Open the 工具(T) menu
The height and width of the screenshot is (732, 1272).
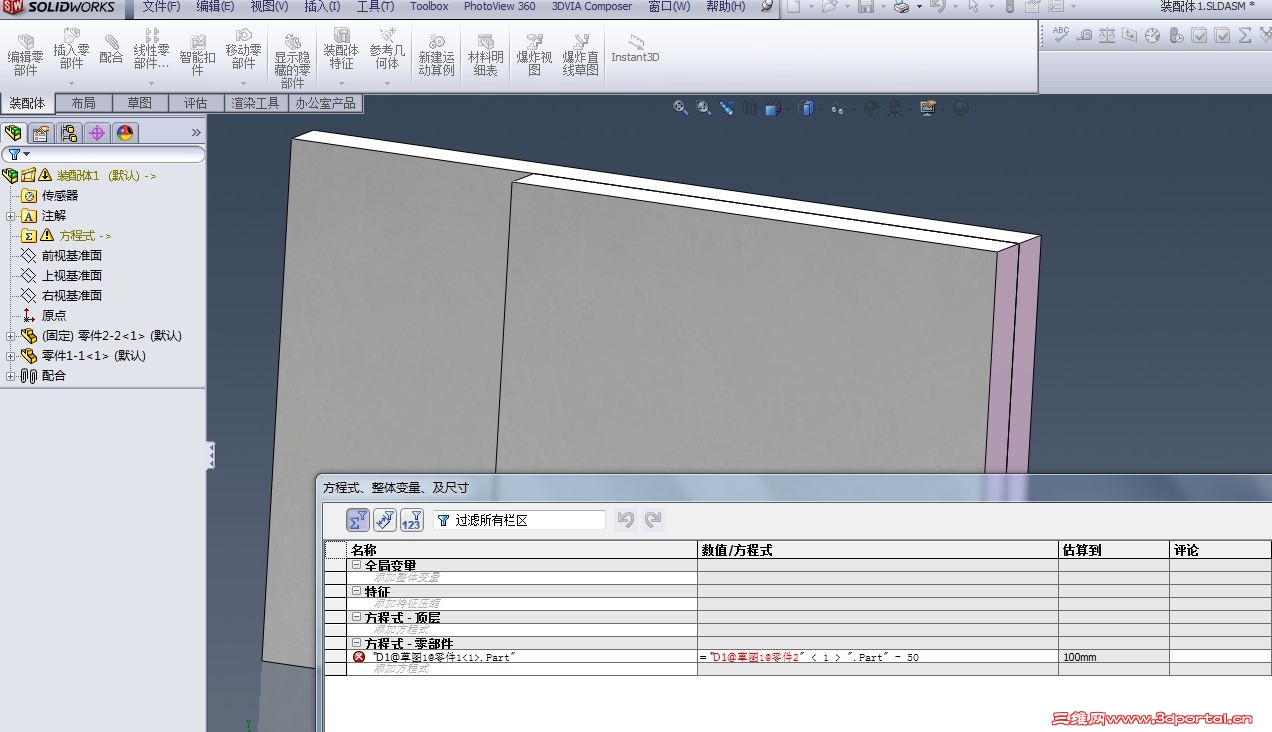click(x=375, y=7)
